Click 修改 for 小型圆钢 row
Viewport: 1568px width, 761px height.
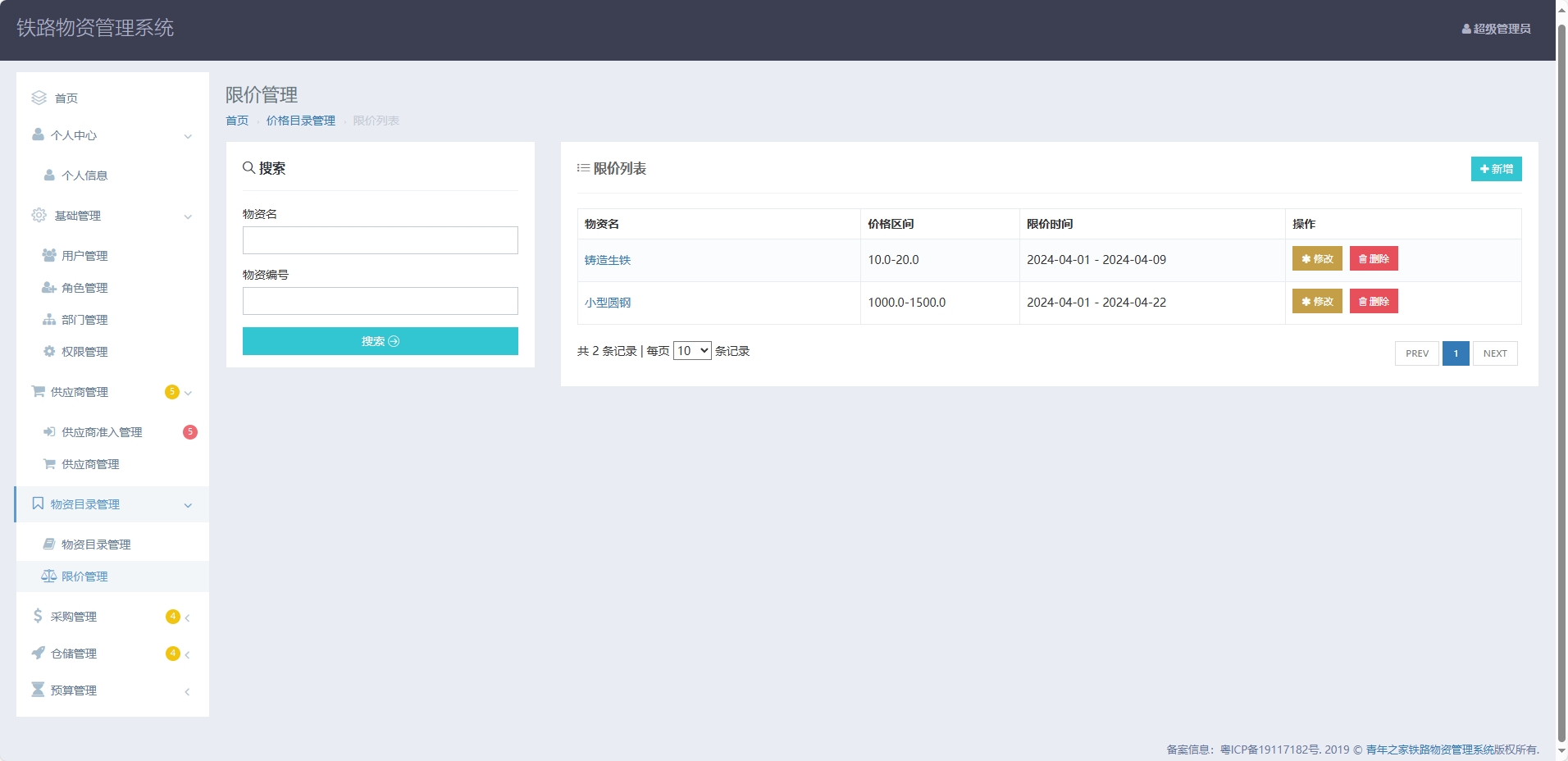1316,301
